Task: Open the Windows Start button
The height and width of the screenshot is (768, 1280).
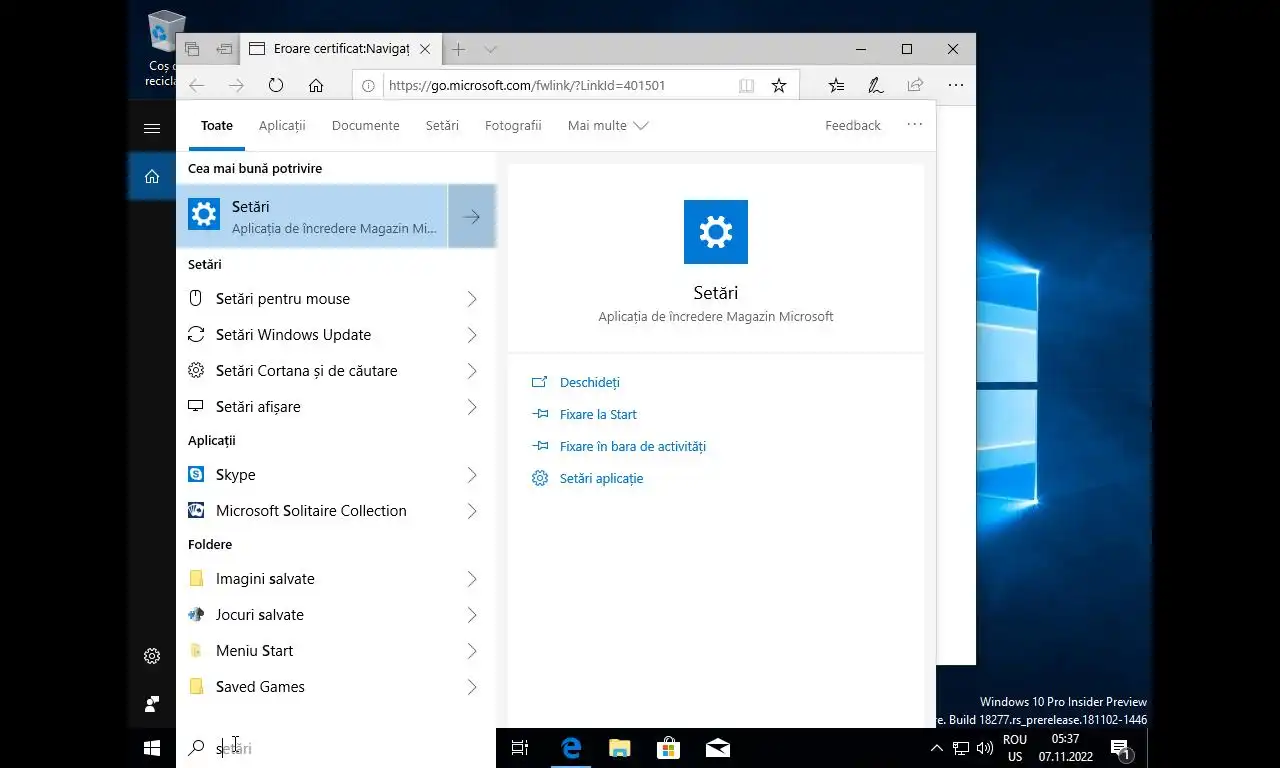Action: tap(152, 748)
